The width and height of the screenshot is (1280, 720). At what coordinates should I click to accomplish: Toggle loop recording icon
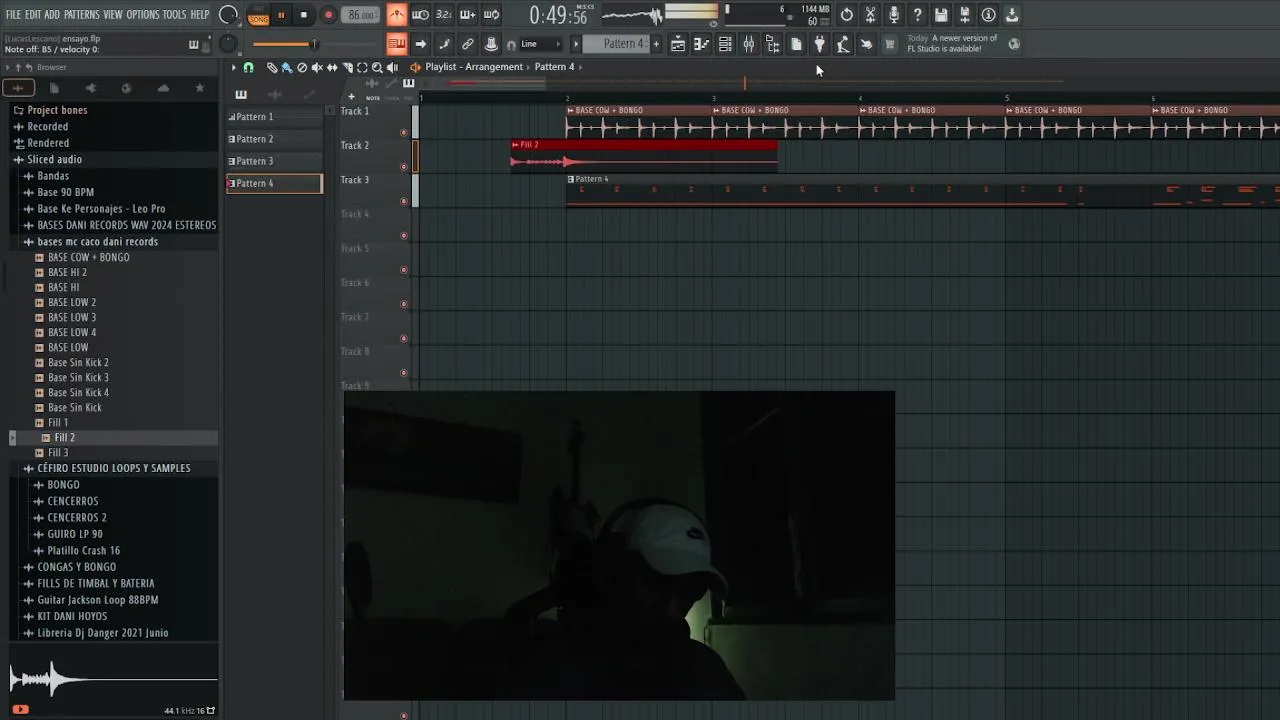click(x=491, y=15)
